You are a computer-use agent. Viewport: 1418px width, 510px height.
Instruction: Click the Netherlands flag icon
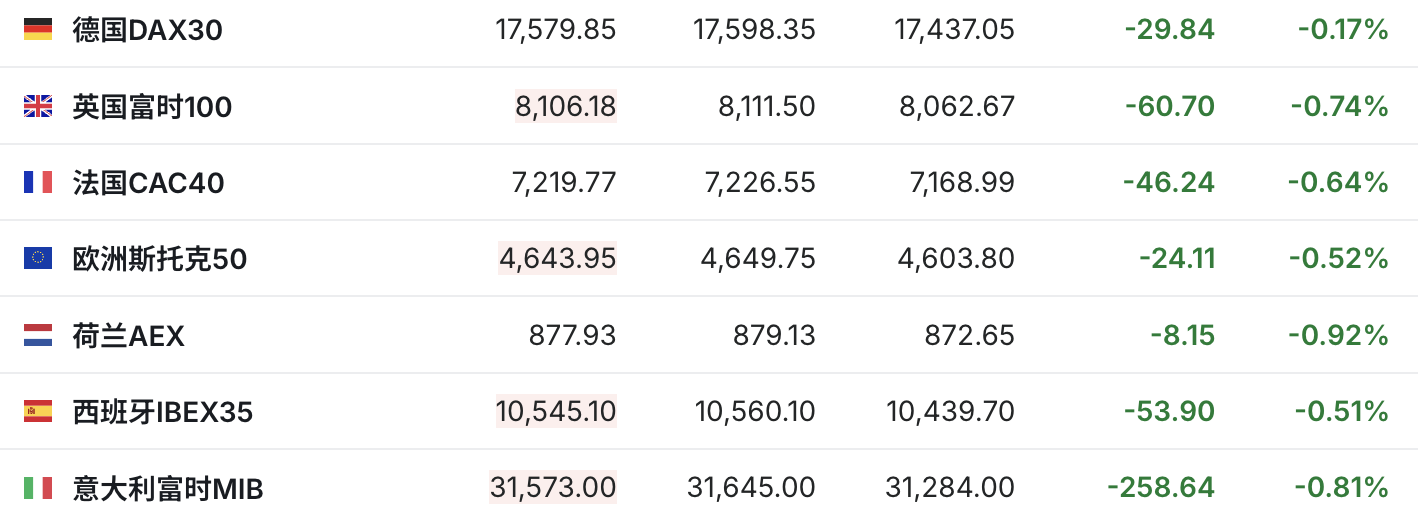pyautogui.click(x=38, y=335)
